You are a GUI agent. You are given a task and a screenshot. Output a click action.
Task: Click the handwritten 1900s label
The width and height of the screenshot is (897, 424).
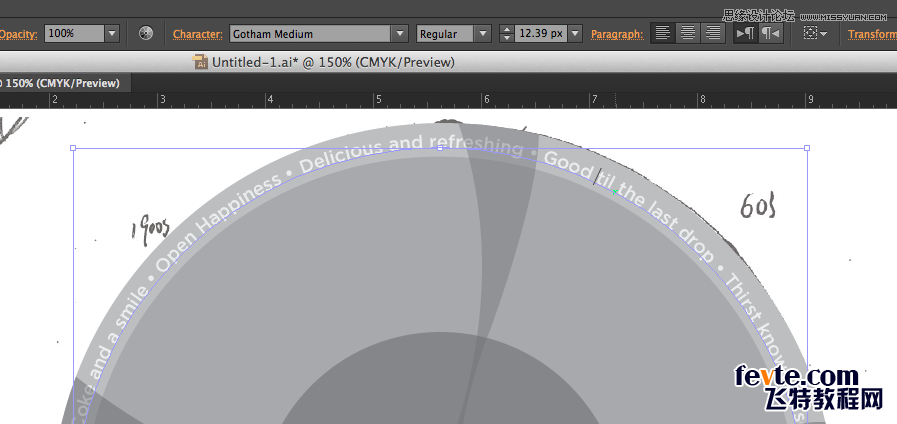151,231
